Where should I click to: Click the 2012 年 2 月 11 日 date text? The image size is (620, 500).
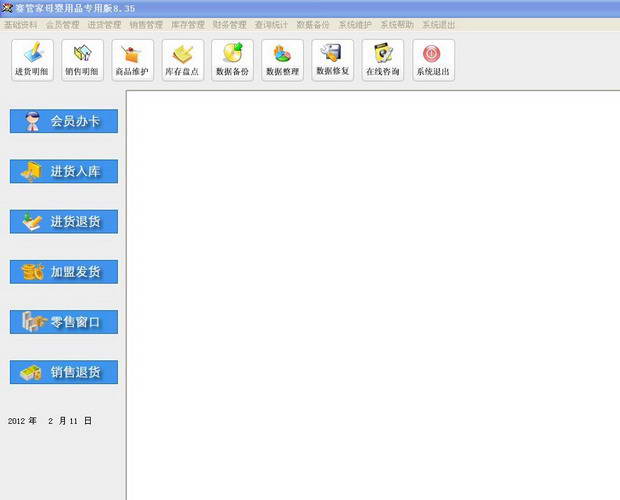click(50, 421)
